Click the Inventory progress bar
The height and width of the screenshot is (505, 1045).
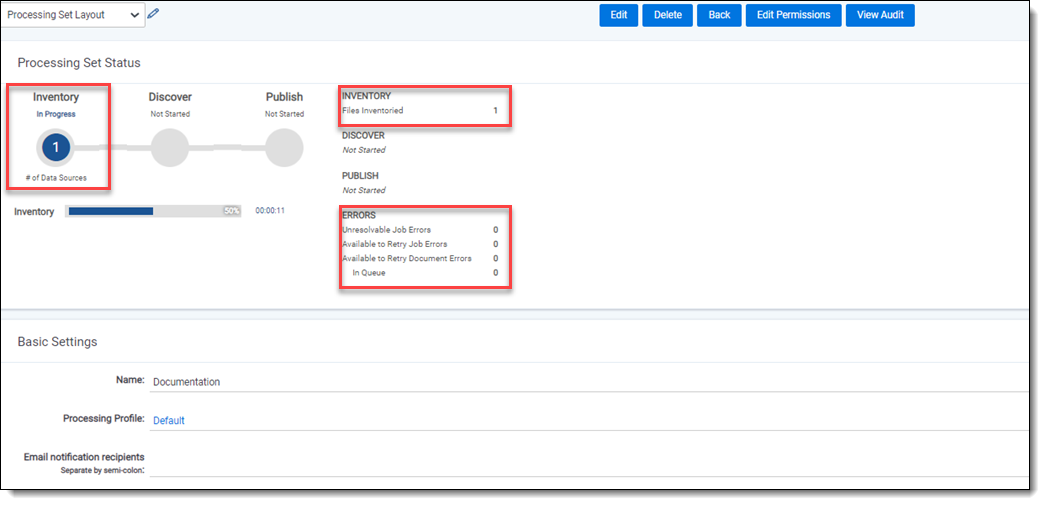tap(153, 211)
